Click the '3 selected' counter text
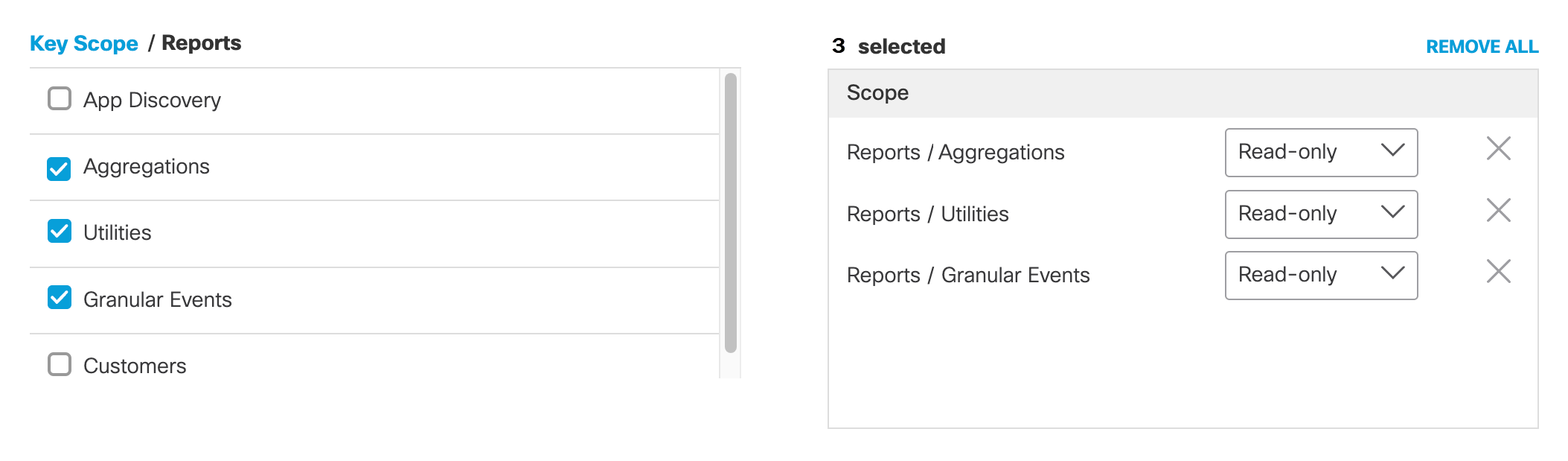1568x461 pixels. click(x=889, y=47)
